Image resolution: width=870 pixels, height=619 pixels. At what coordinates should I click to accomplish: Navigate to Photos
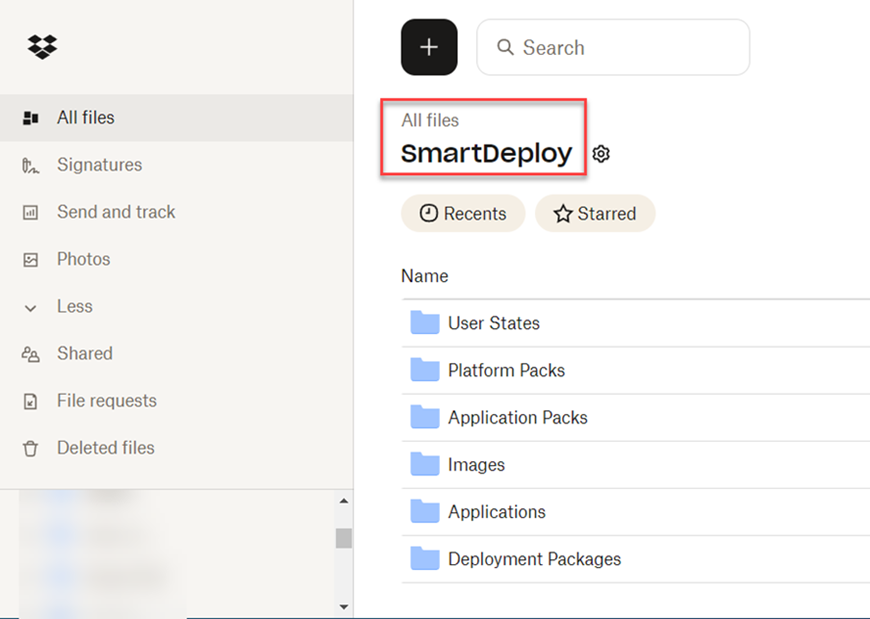176,259
